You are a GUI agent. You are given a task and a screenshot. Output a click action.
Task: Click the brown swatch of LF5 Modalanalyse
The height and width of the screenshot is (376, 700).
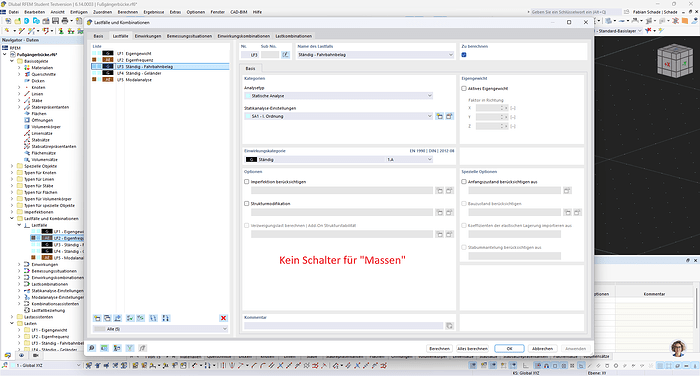pos(108,79)
